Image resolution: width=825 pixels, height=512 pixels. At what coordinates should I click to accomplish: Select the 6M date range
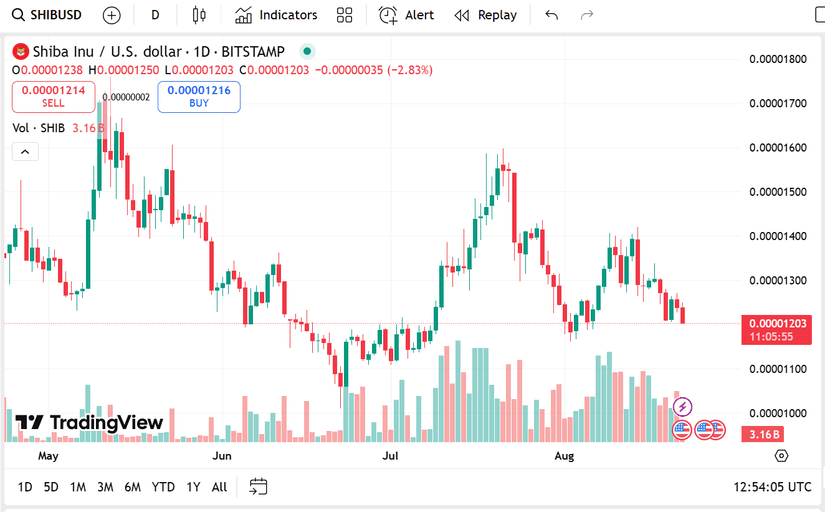(133, 487)
